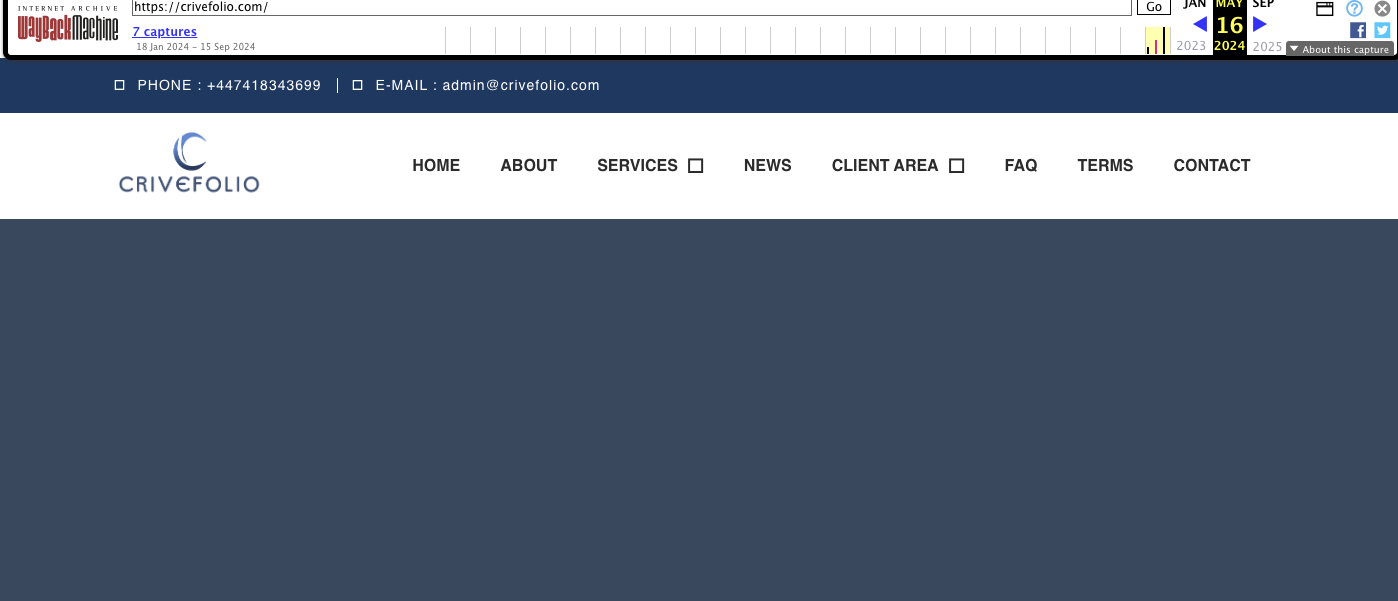
Task: Click the admin@crivefolio.com email link
Action: click(x=520, y=85)
